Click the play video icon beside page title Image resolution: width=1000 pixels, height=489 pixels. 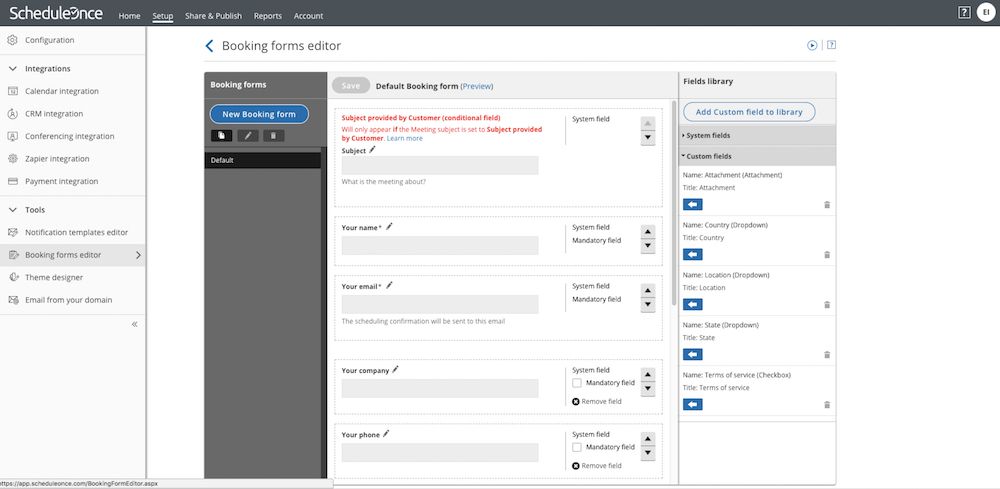[x=812, y=45]
